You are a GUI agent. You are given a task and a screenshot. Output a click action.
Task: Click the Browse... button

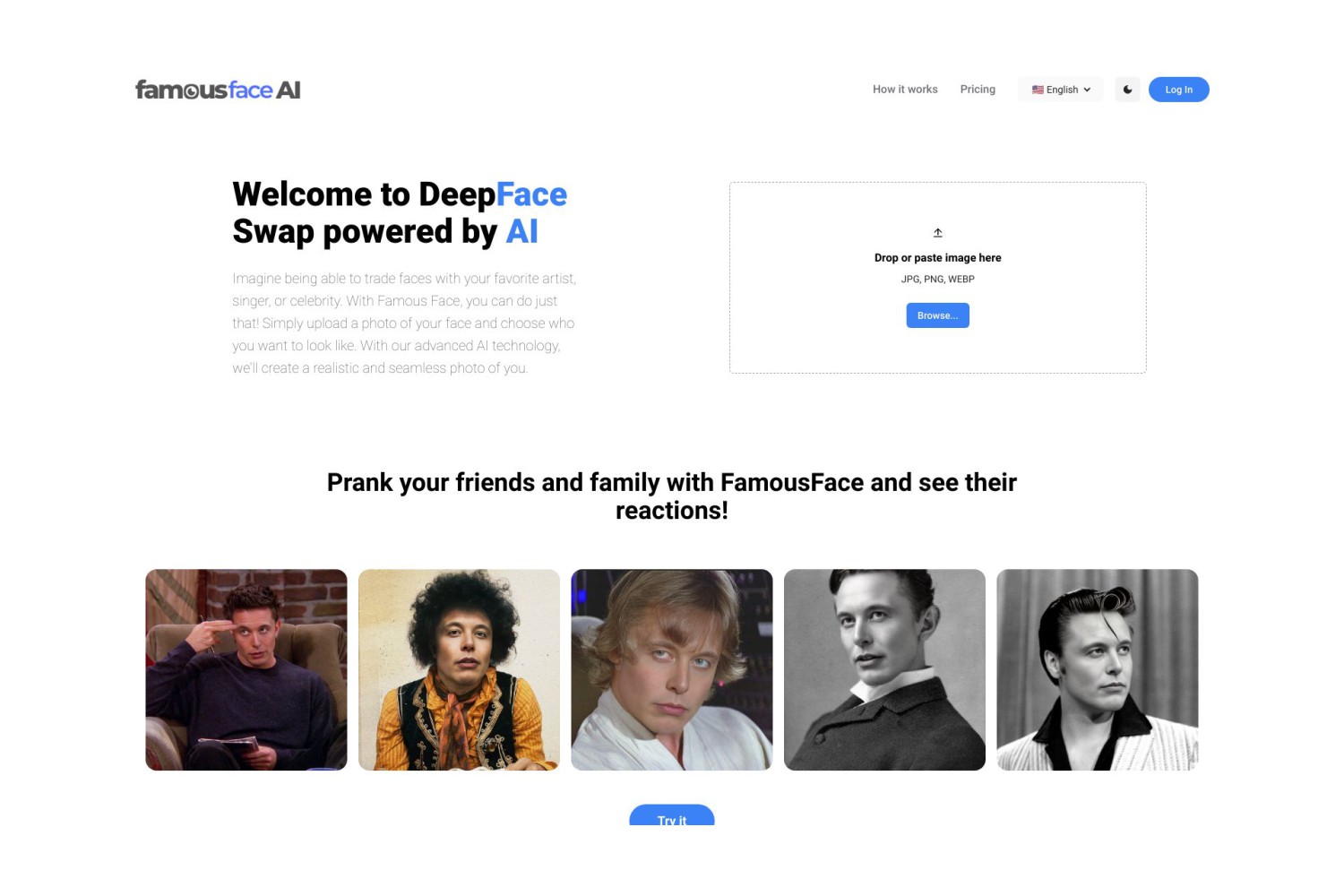point(938,315)
